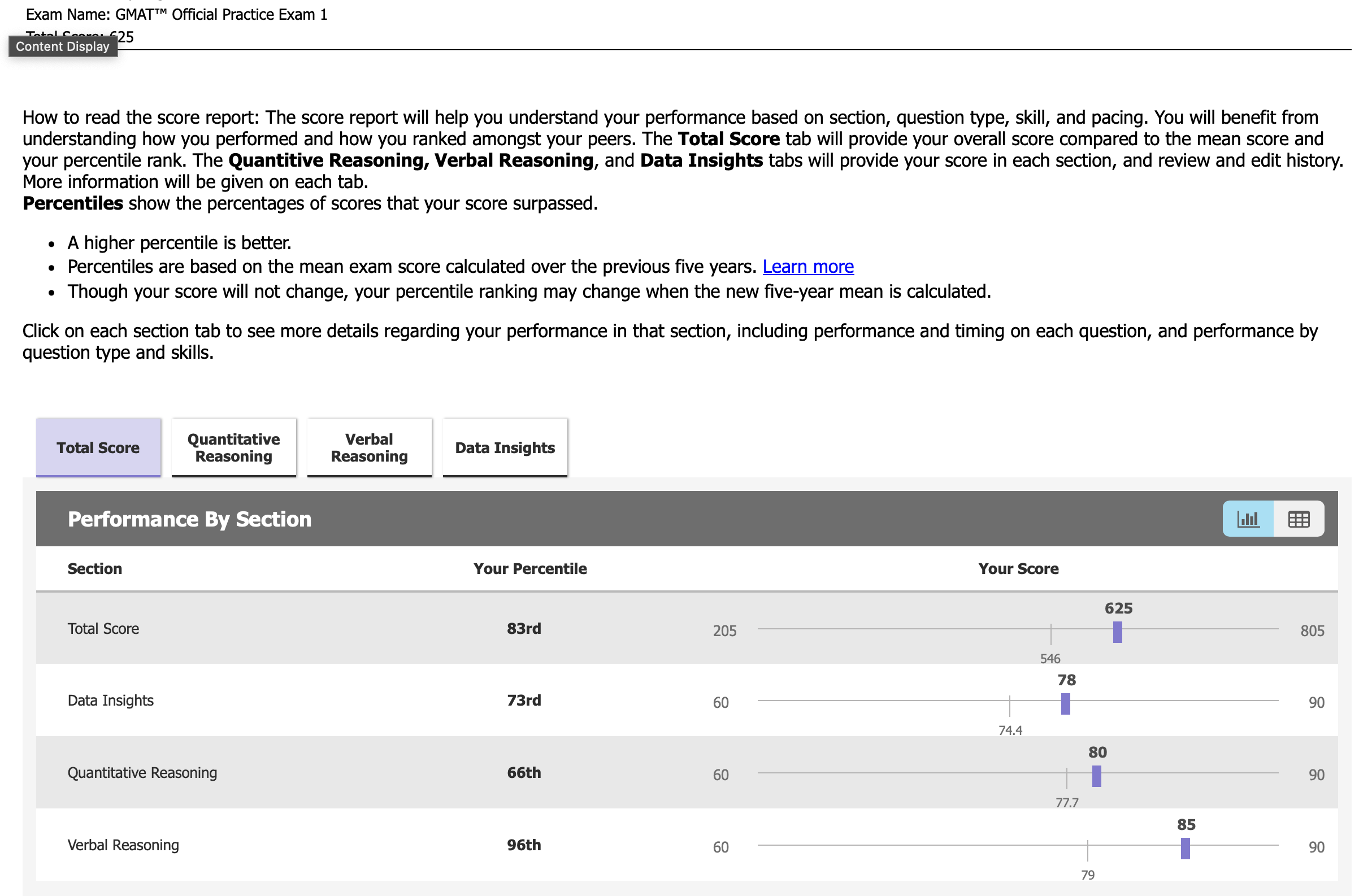The image size is (1372, 896).
Task: Click the Content Display button
Action: point(63,46)
